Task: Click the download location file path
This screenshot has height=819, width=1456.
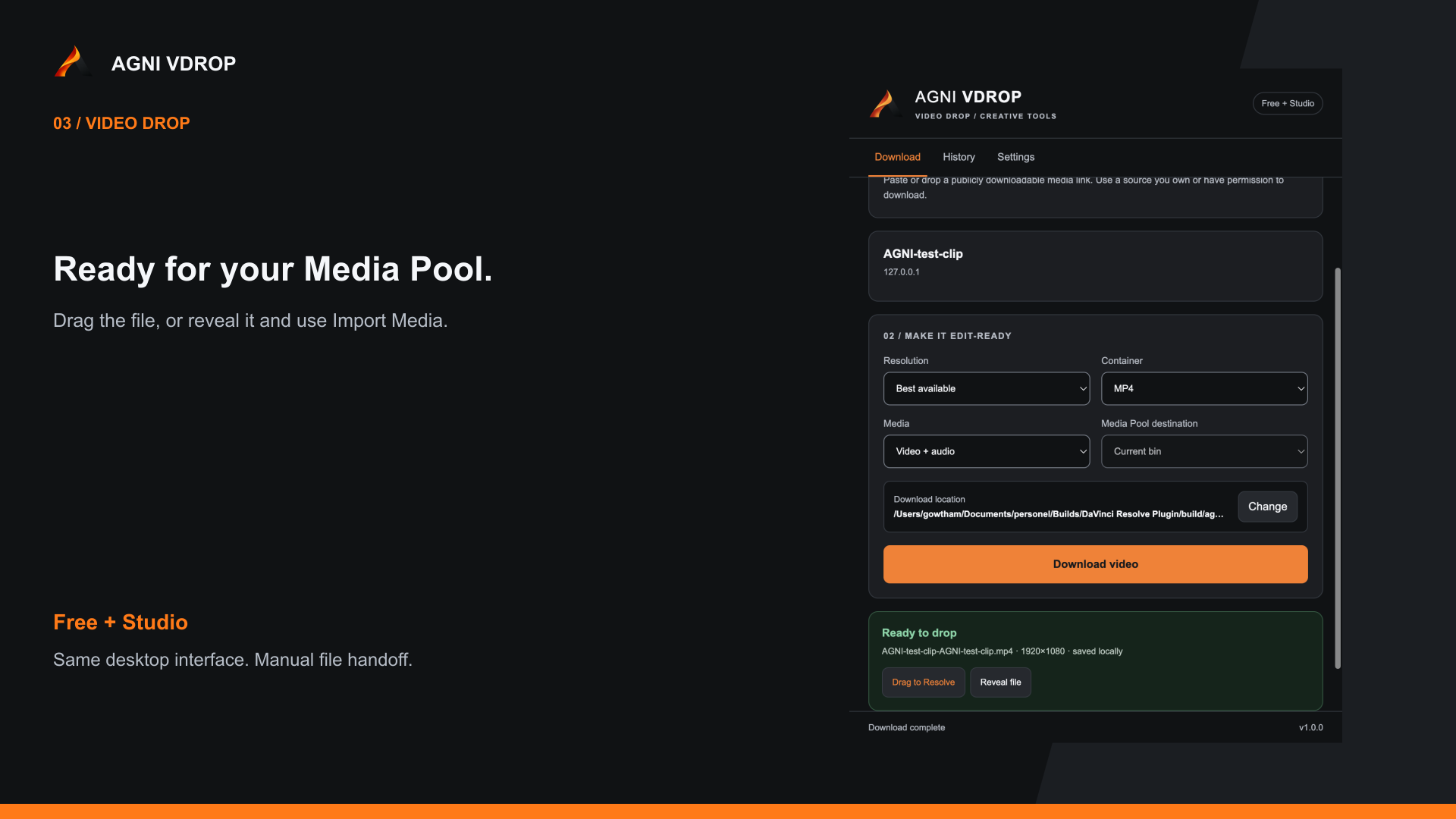Action: (1058, 514)
